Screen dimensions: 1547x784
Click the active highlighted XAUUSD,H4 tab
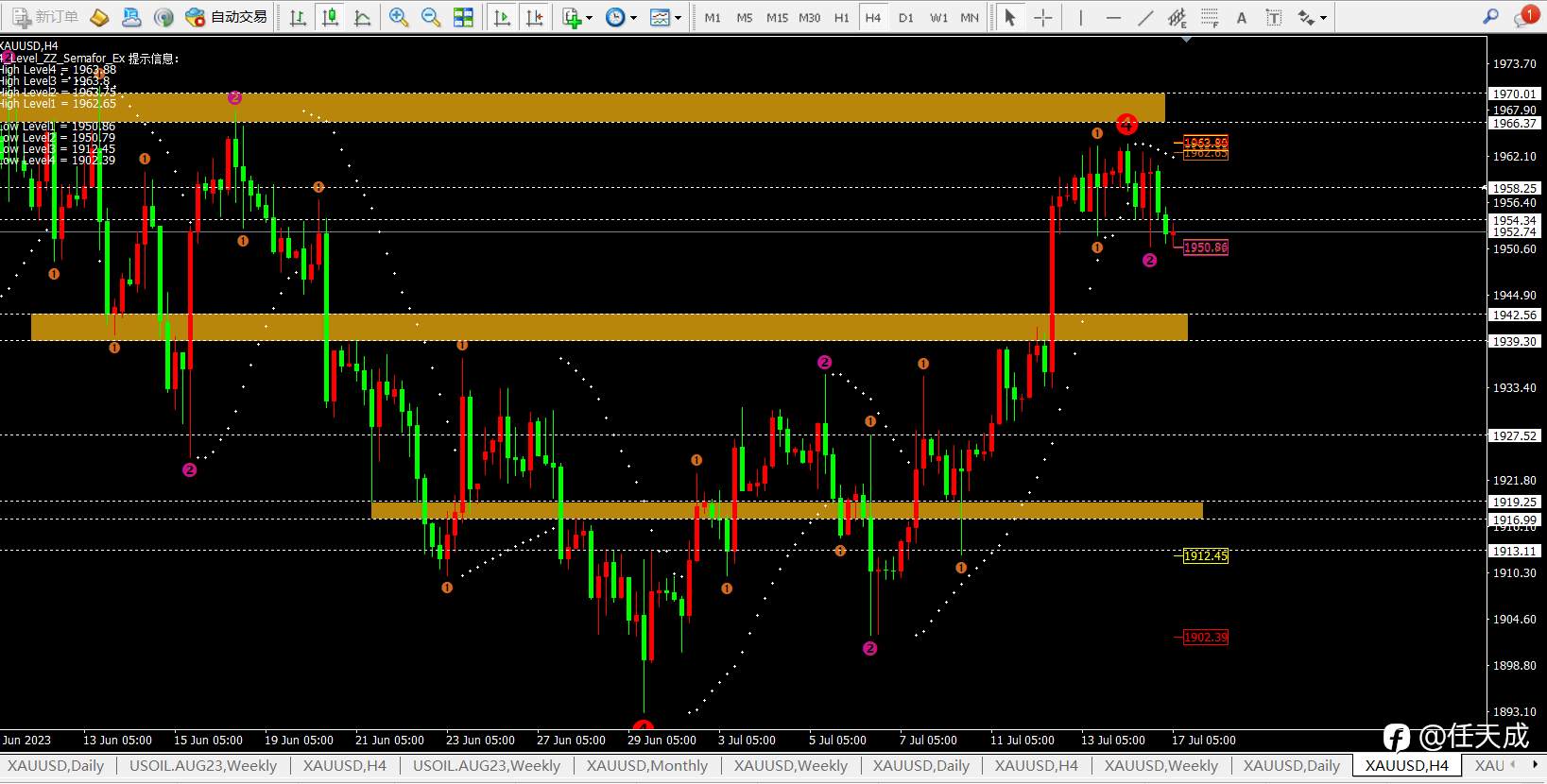[1406, 765]
